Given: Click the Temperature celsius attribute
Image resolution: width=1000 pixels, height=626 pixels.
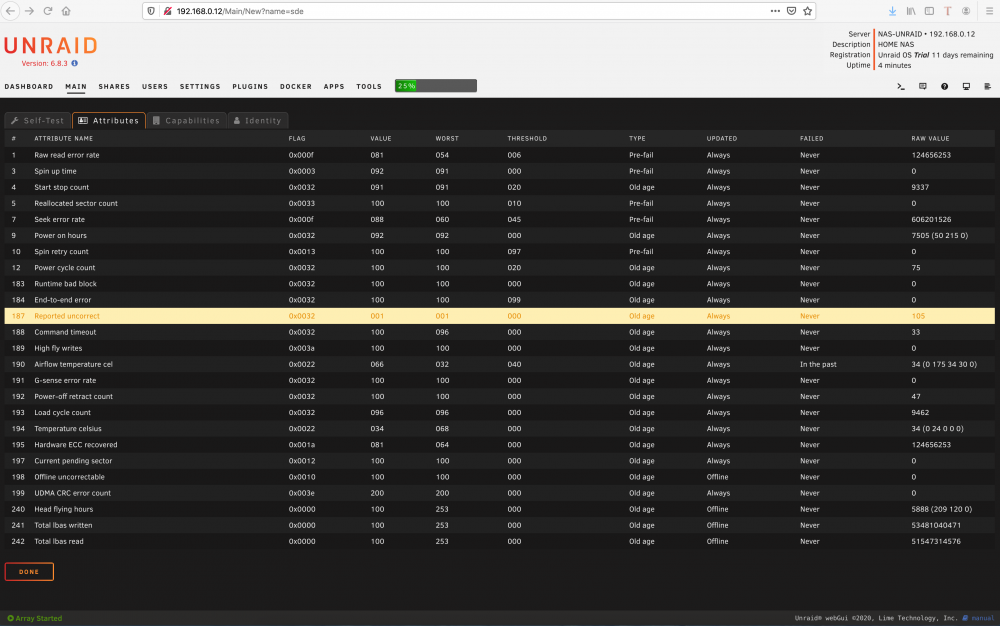Looking at the screenshot, I should [x=68, y=428].
